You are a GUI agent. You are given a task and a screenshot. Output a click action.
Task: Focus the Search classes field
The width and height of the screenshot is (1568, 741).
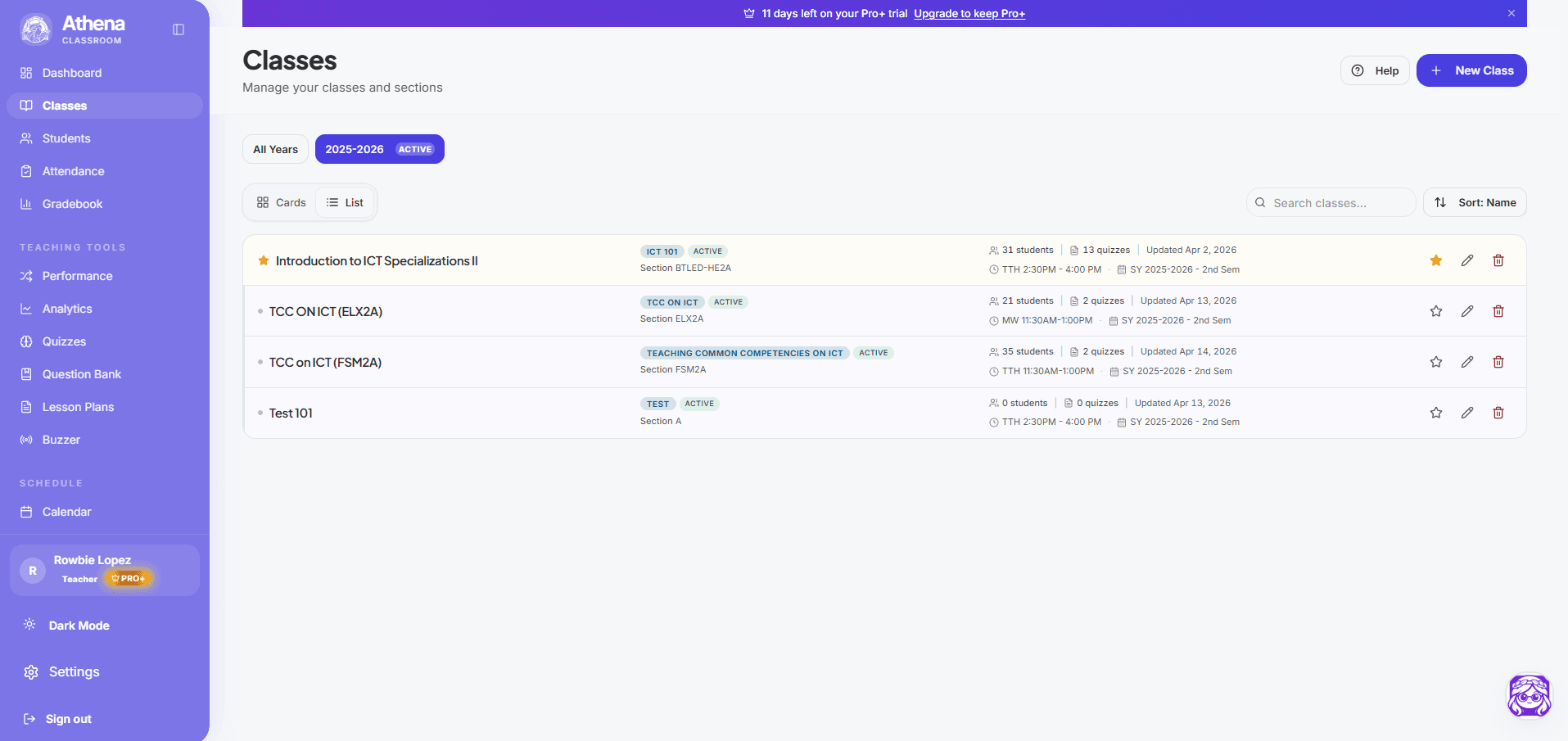pyautogui.click(x=1331, y=202)
